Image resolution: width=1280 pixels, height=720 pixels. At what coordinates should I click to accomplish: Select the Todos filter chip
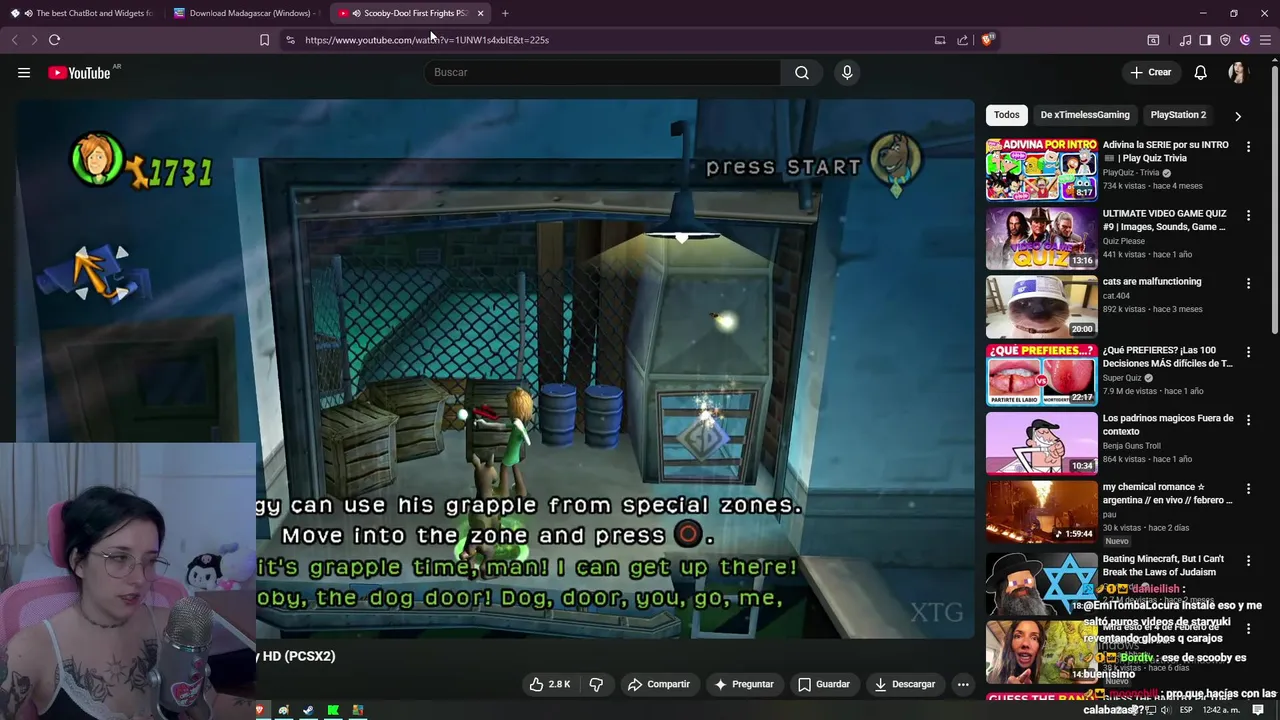pos(1007,115)
